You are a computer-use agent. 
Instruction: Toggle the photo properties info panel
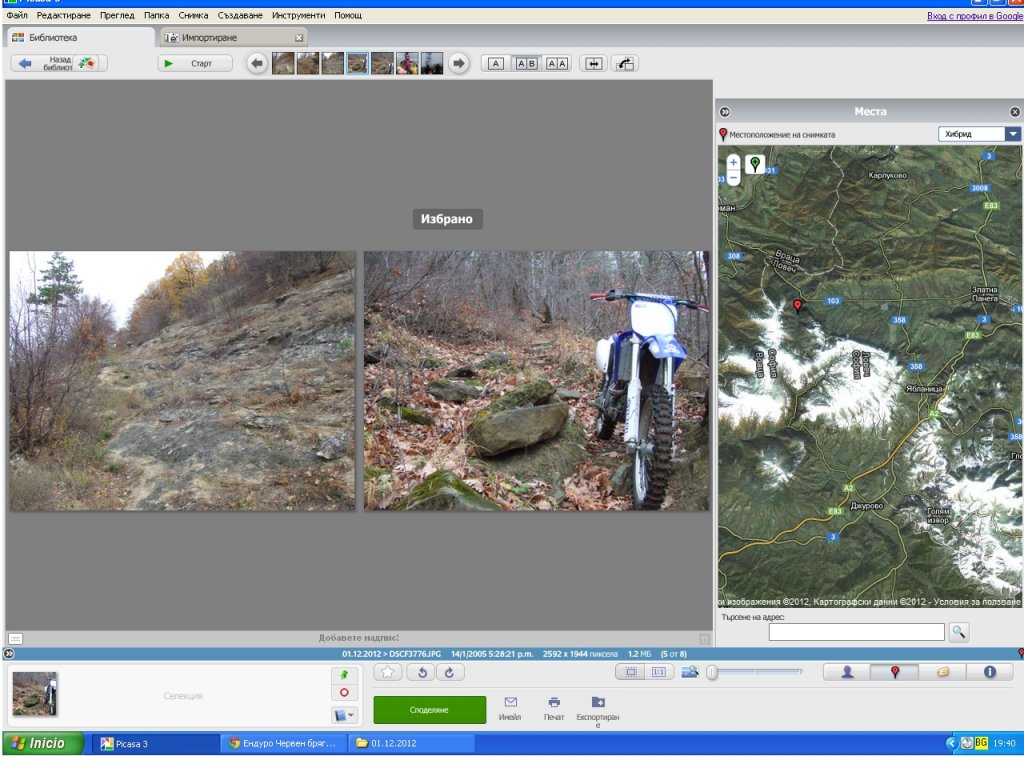990,672
